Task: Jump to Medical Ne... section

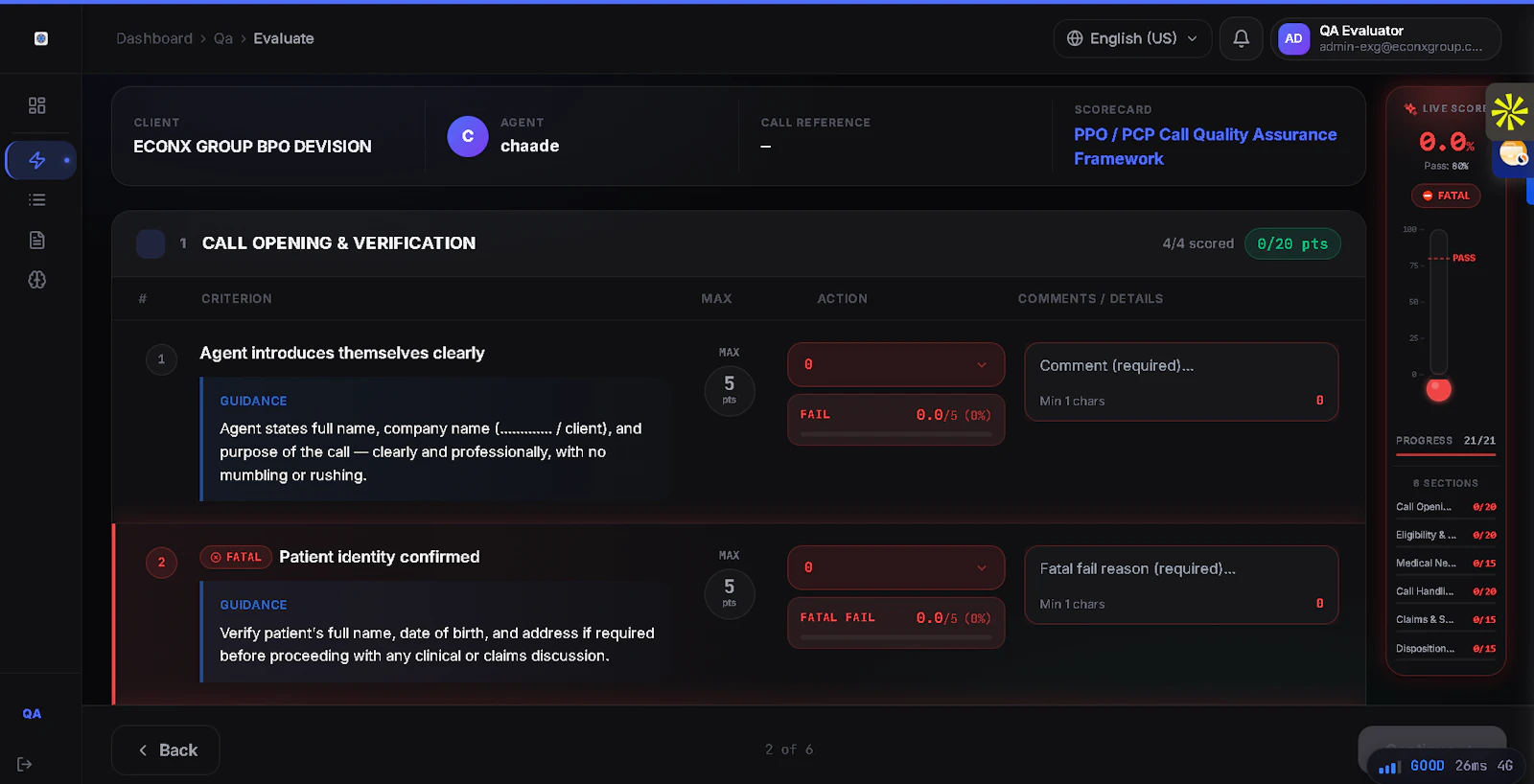Action: coord(1446,564)
